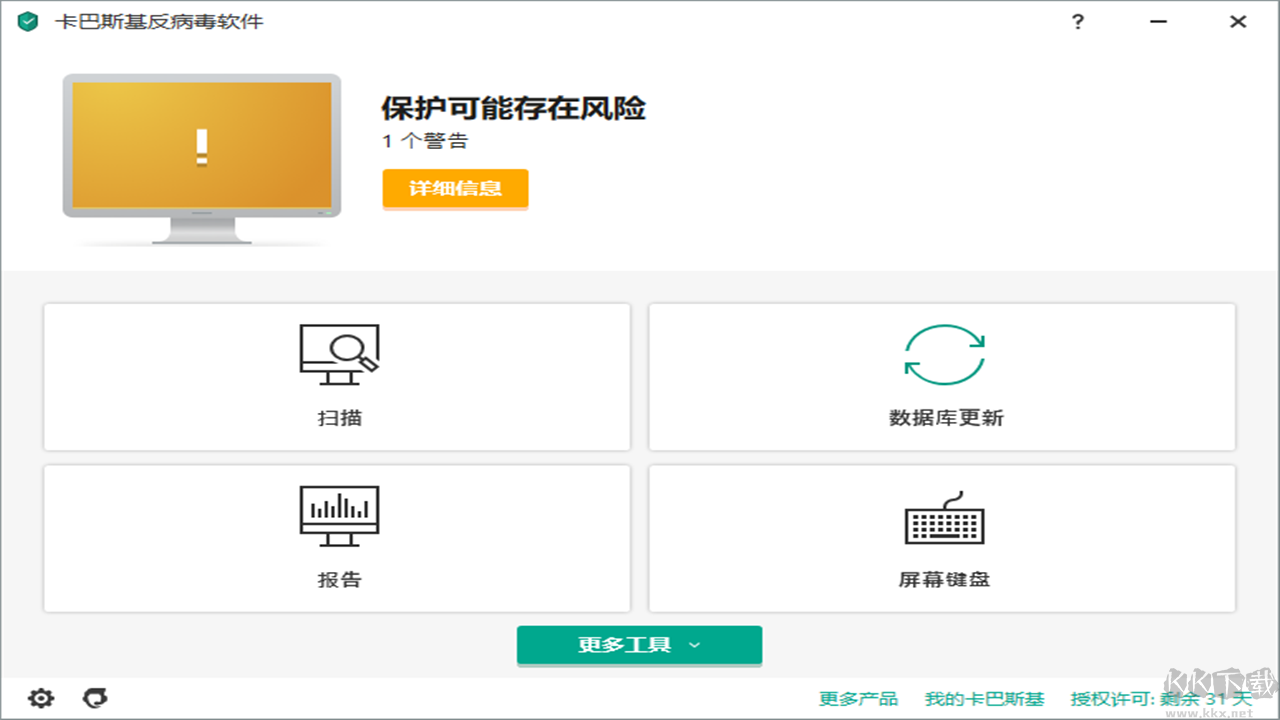The width and height of the screenshot is (1280, 720).
Task: Start 数据库更新 database update
Action: tap(941, 377)
